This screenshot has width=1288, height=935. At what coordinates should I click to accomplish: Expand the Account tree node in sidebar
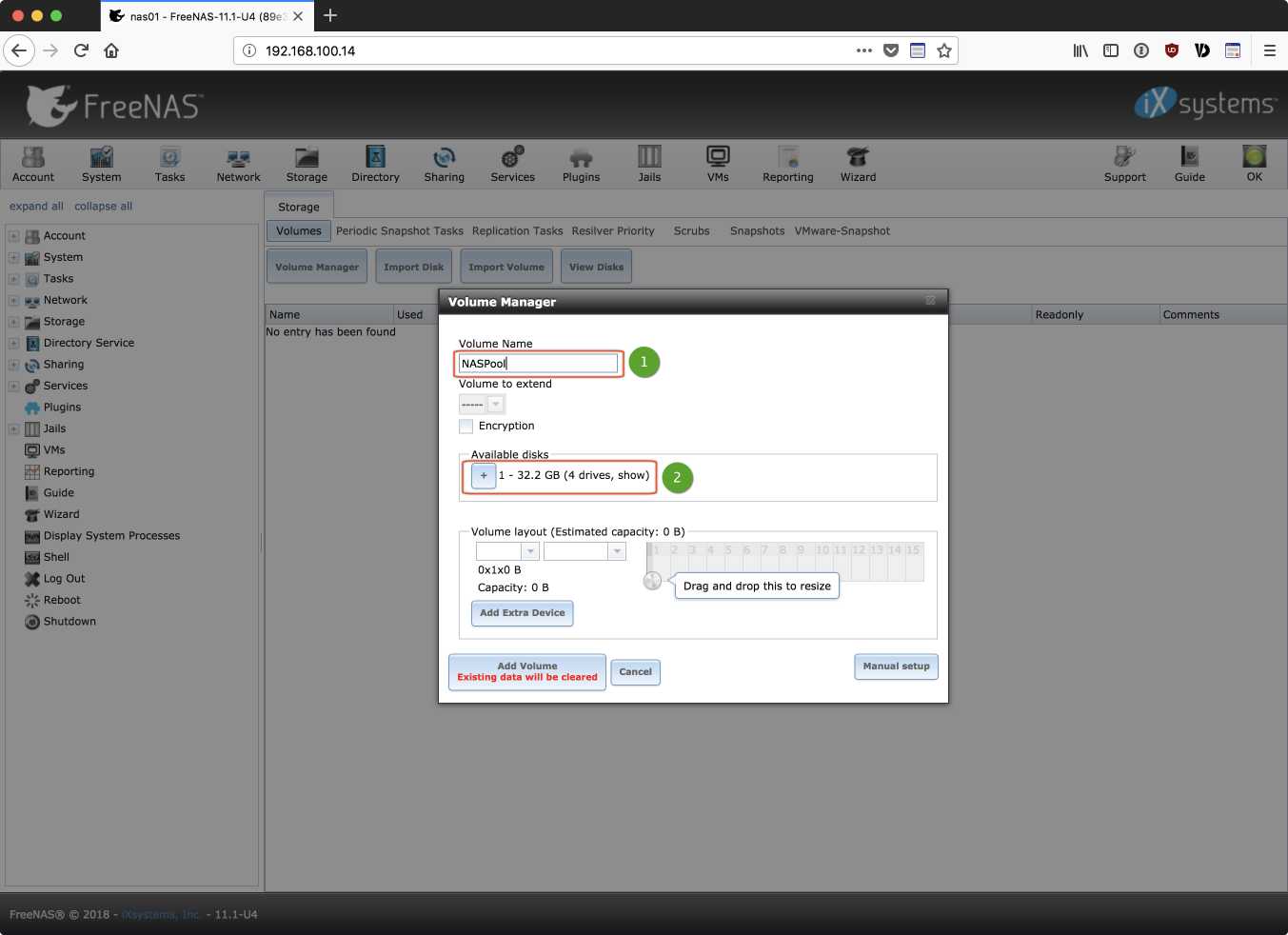pyautogui.click(x=13, y=236)
